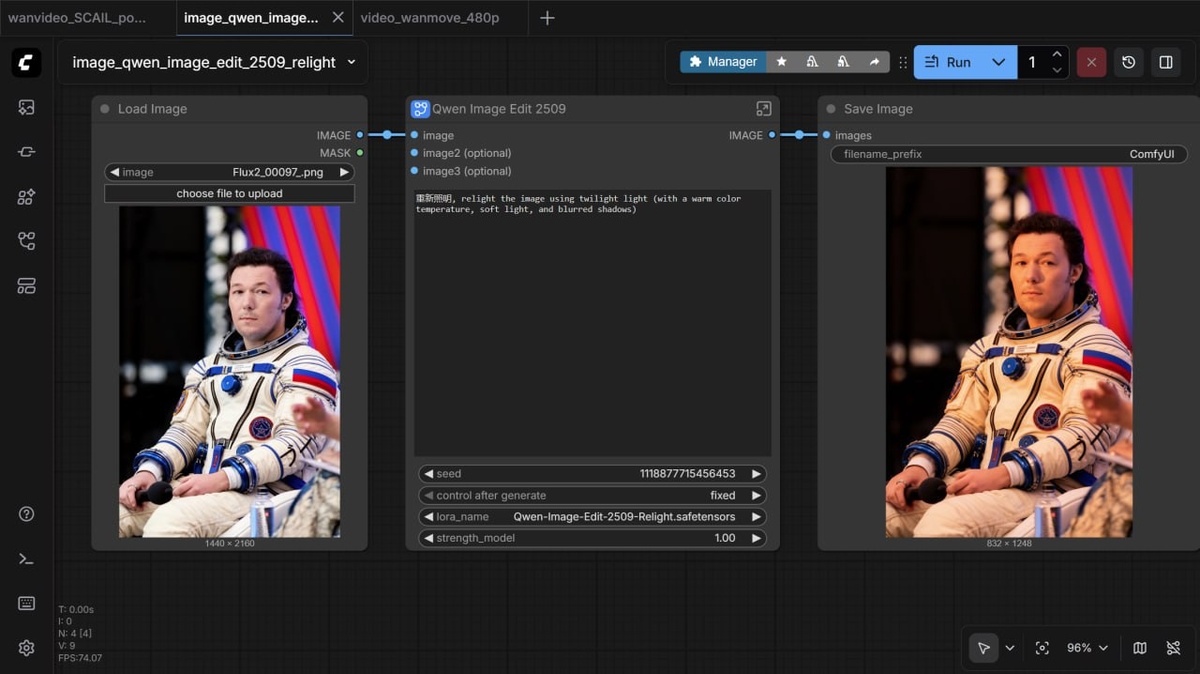Click the image2 (optional) input slot
The height and width of the screenshot is (674, 1200).
pos(414,153)
